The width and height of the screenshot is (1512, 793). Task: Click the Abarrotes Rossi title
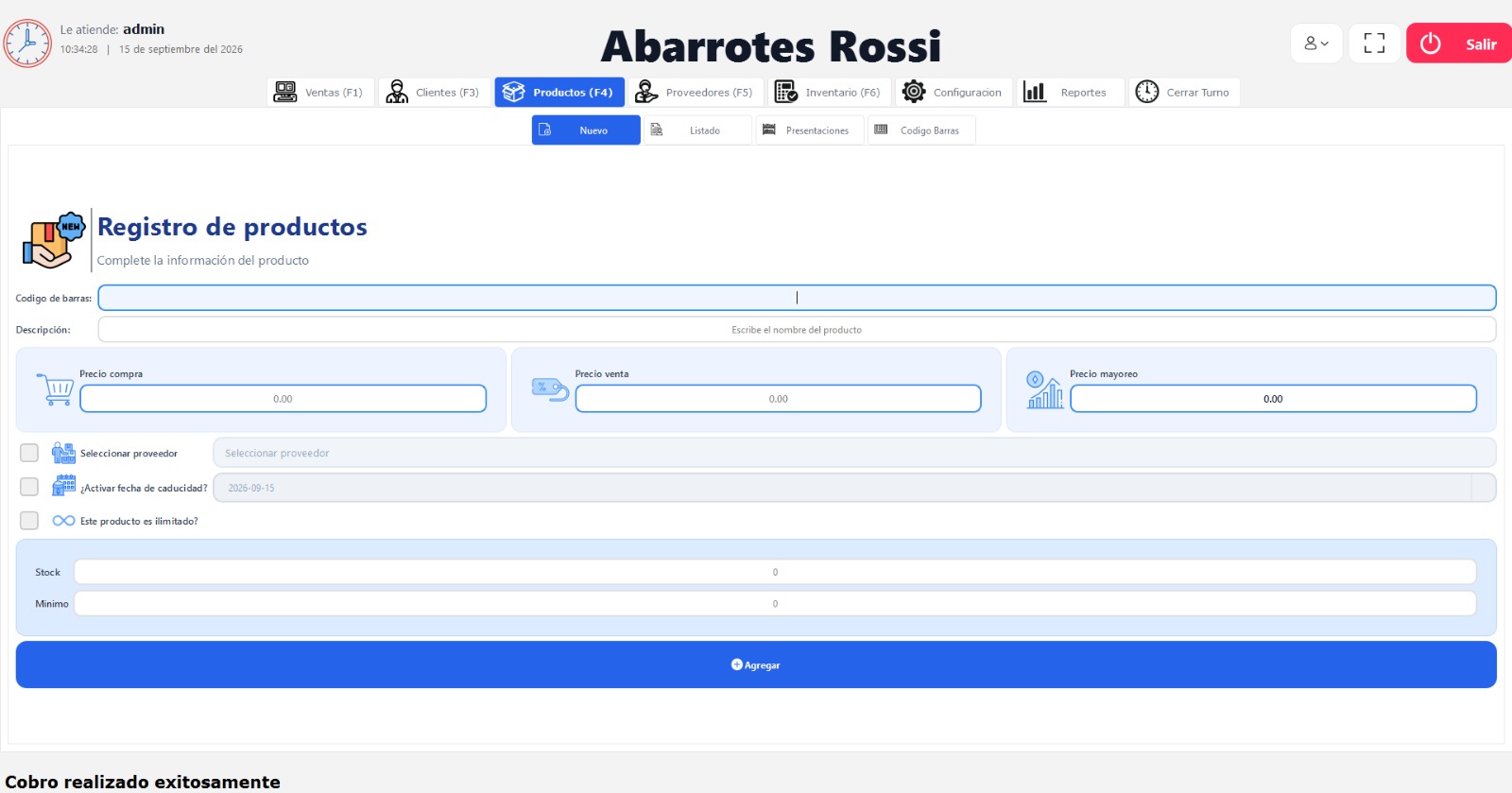point(771,46)
